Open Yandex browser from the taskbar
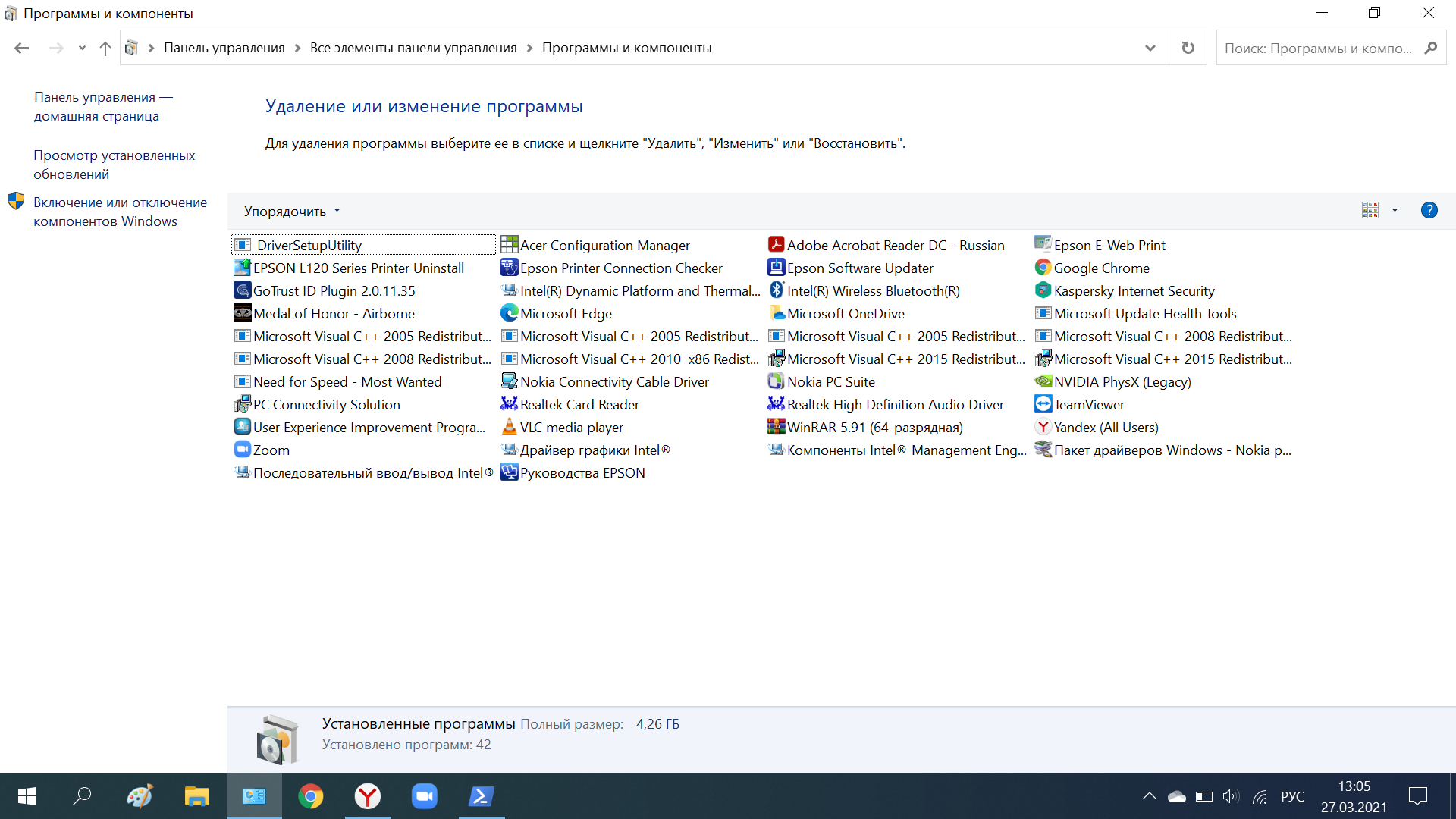The height and width of the screenshot is (819, 1456). coord(368,796)
